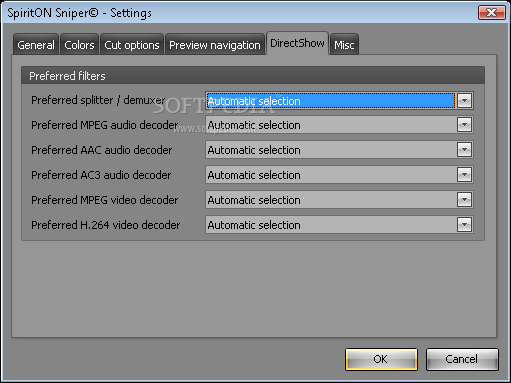The width and height of the screenshot is (511, 383).
Task: Confirm settings with the OK button
Action: 381,359
